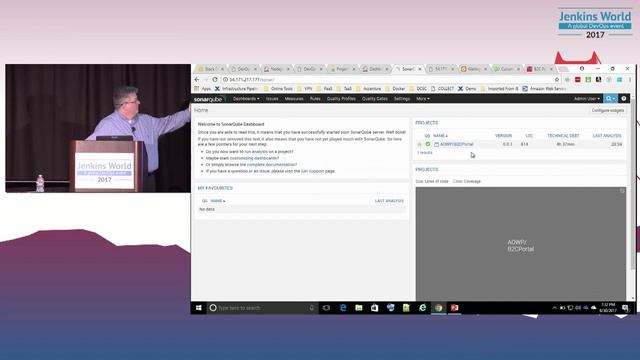Open the Action Center notification icon

[x=625, y=308]
